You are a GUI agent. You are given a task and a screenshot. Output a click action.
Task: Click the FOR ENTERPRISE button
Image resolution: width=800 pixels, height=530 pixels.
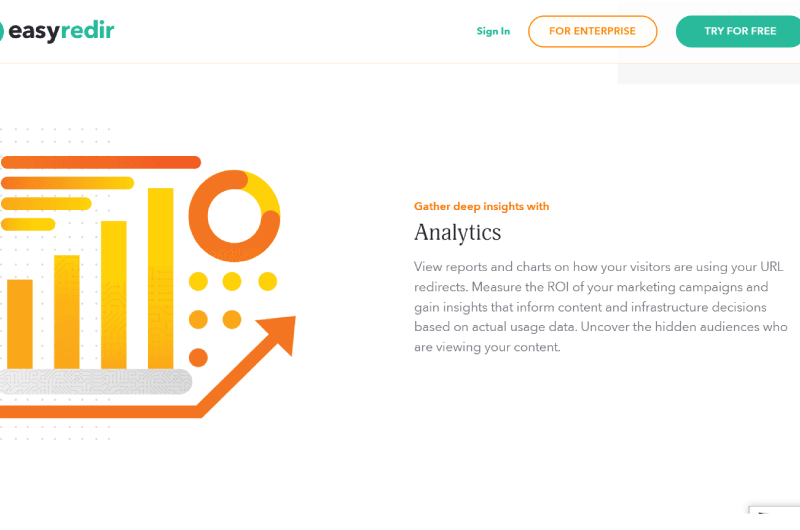click(x=592, y=31)
